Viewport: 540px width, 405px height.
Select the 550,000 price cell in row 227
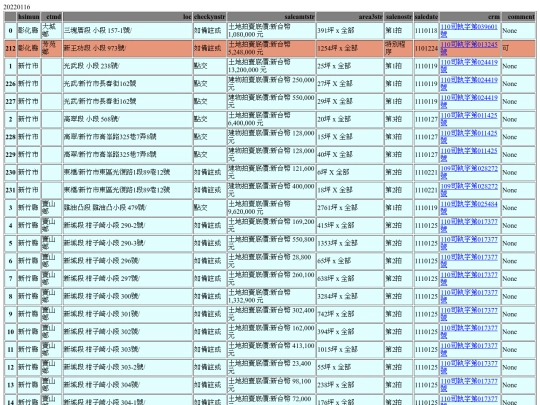pos(271,101)
